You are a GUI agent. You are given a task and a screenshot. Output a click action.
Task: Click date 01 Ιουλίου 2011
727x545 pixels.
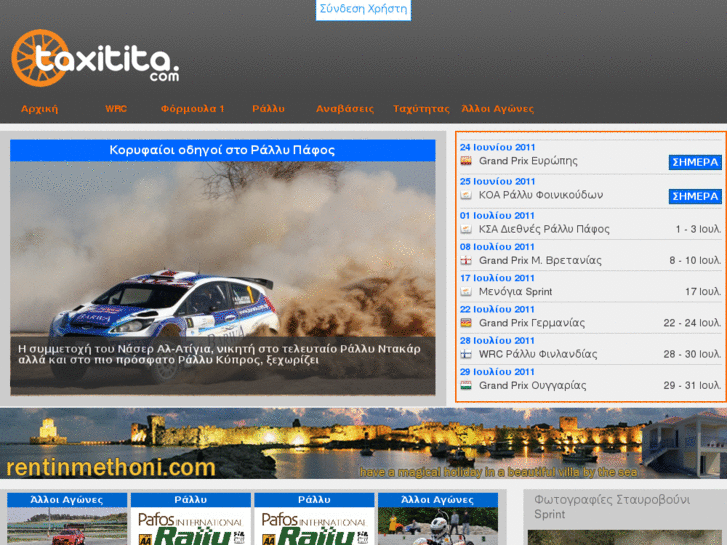click(x=497, y=216)
